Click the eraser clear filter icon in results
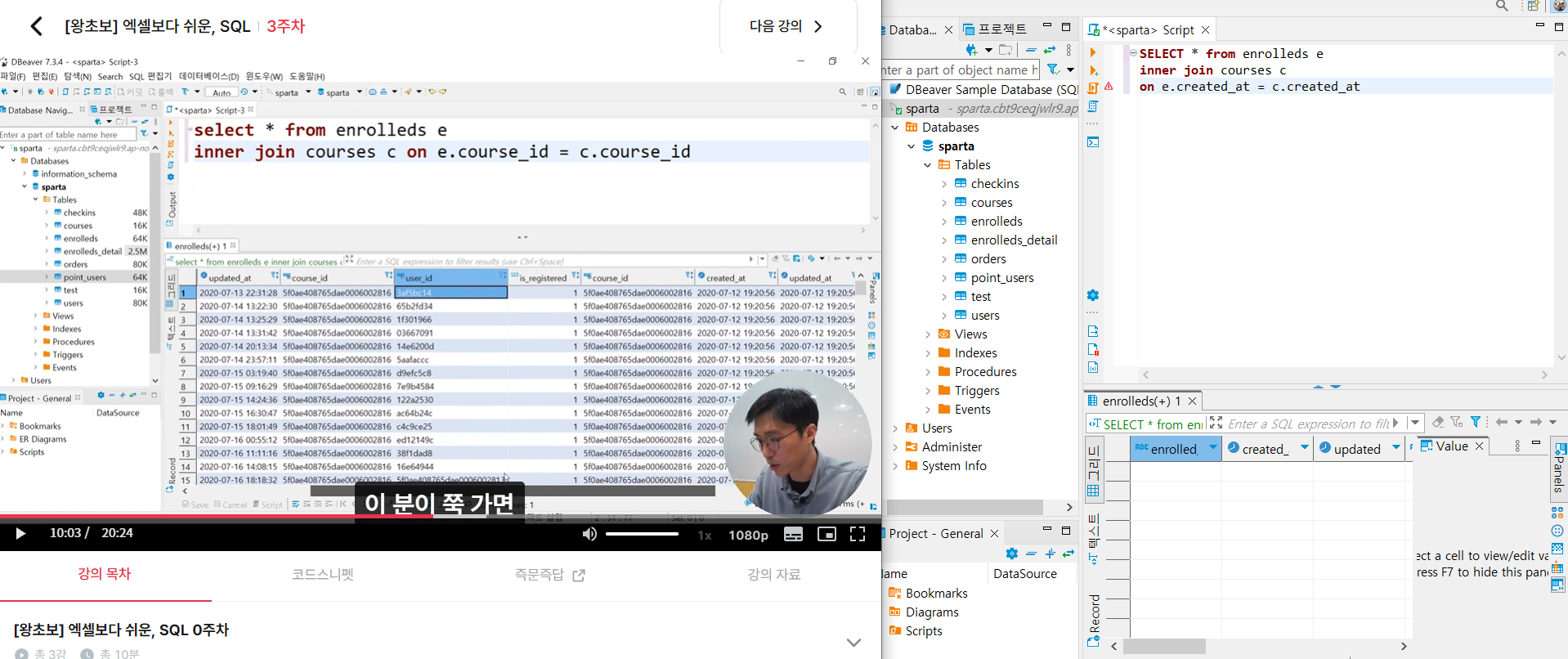This screenshot has width=1568, height=659. point(1438,423)
